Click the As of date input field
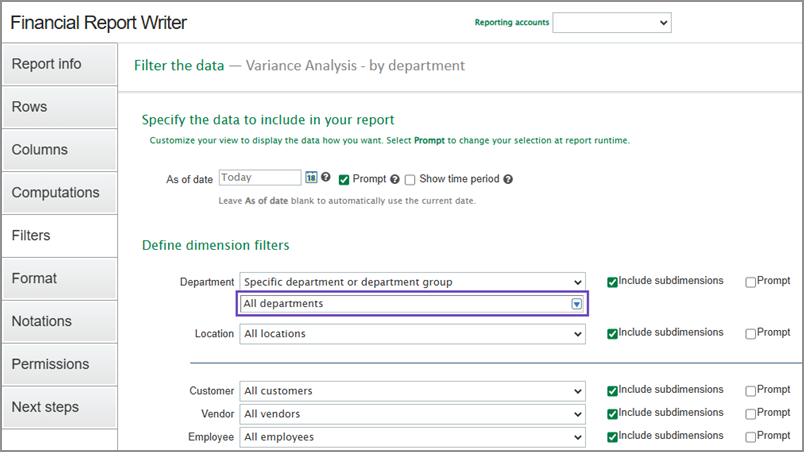This screenshot has width=804, height=452. point(259,178)
